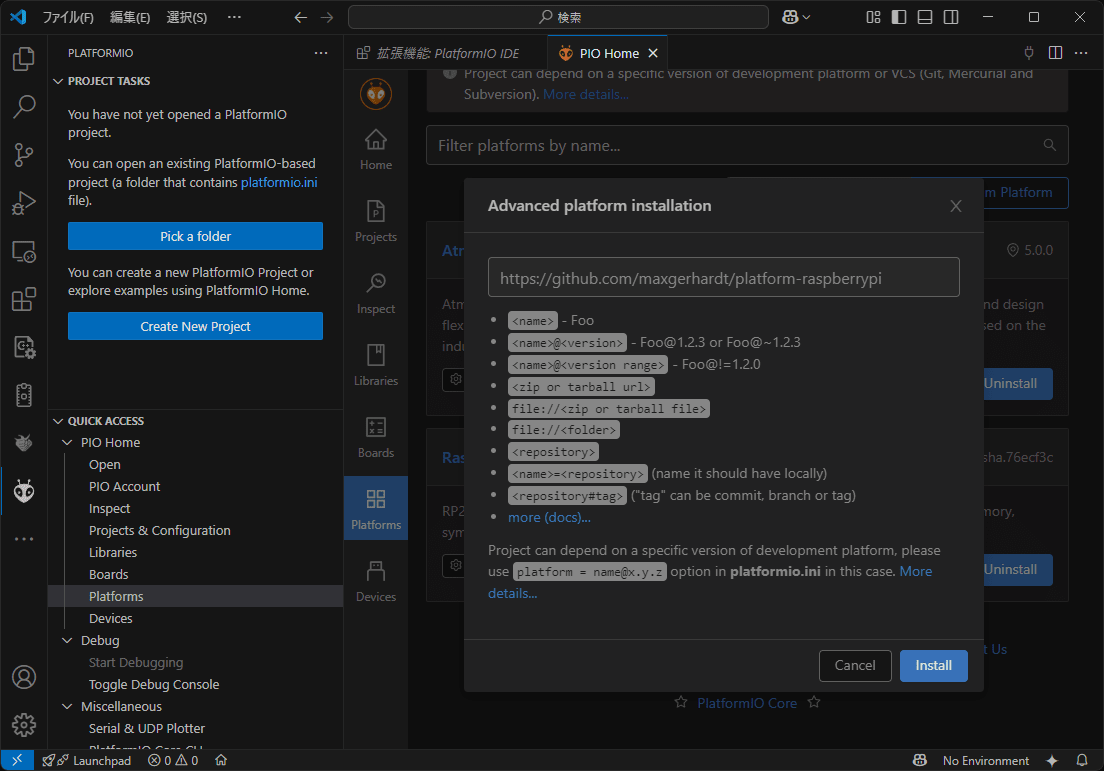Close the PIO Home tab
This screenshot has height=771, width=1104.
tap(653, 53)
